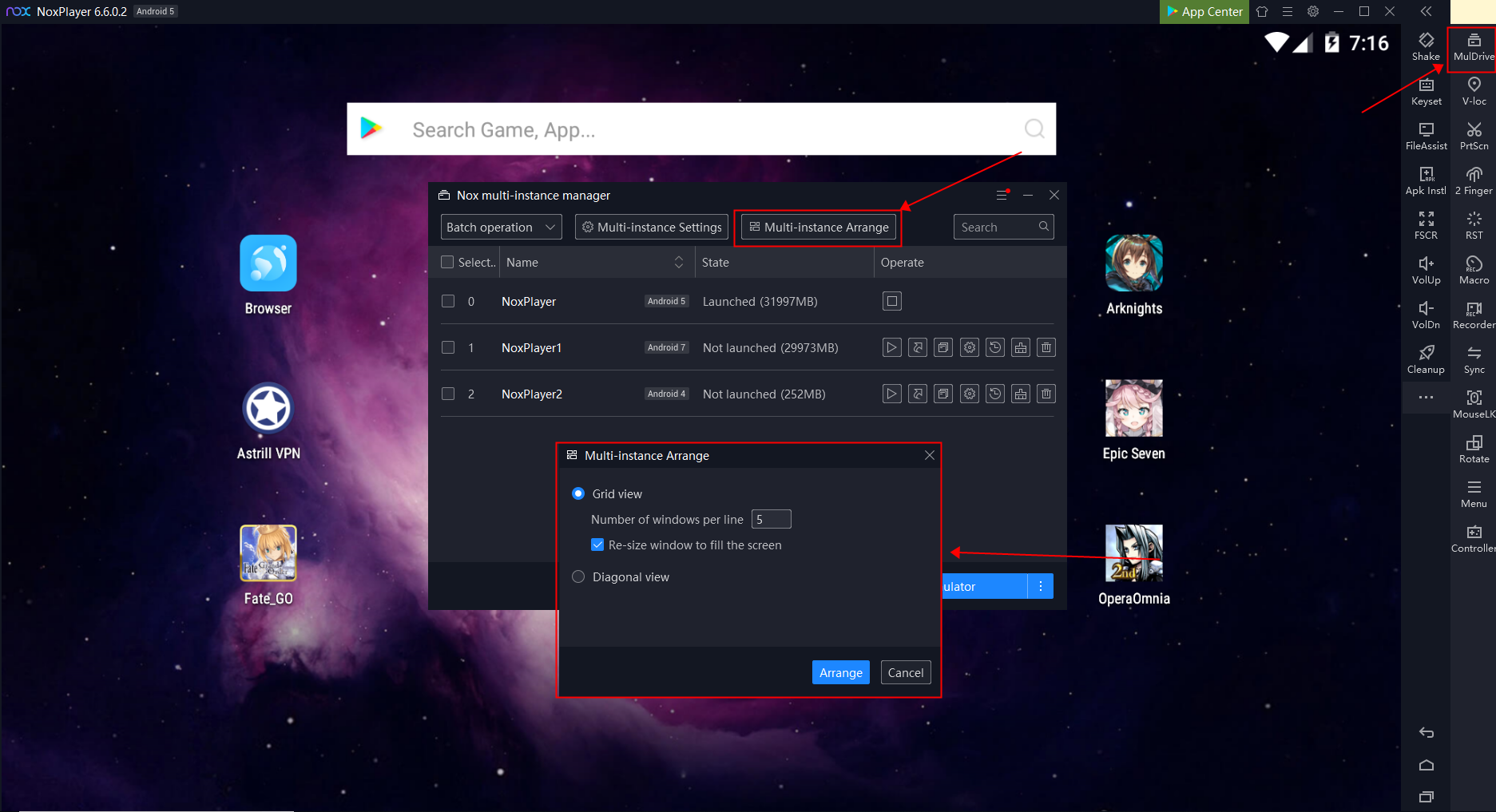Image resolution: width=1496 pixels, height=812 pixels.
Task: Click Cancel in Arrange dialog
Action: [x=905, y=672]
